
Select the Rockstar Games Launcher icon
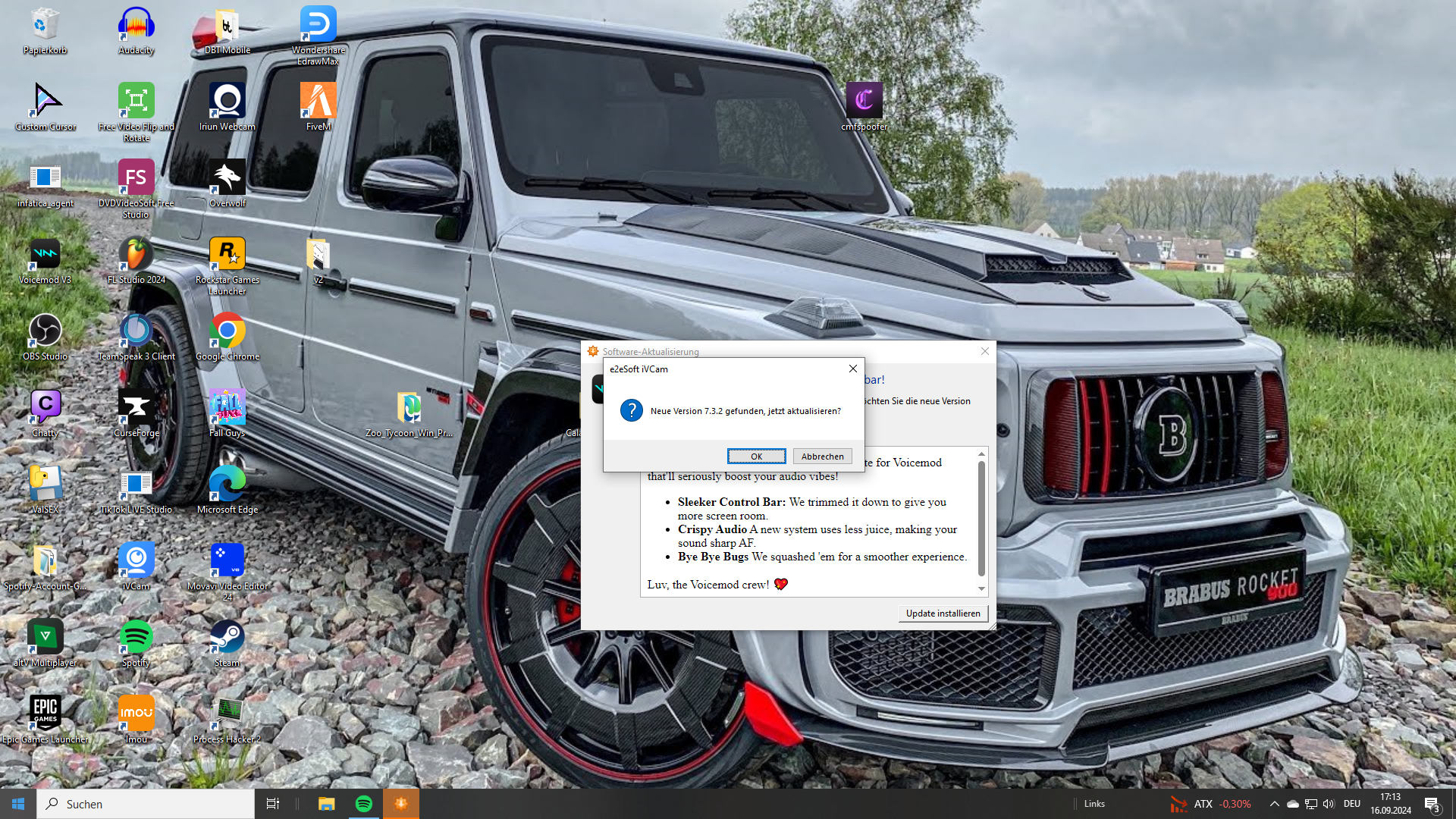point(227,255)
